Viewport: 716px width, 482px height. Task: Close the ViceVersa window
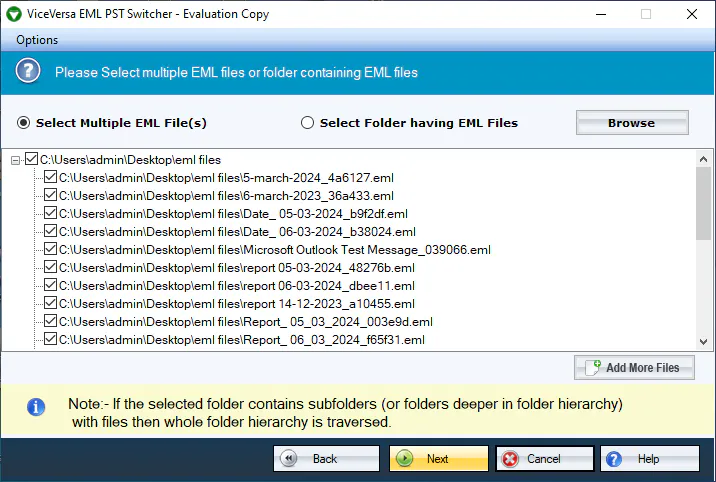(692, 14)
